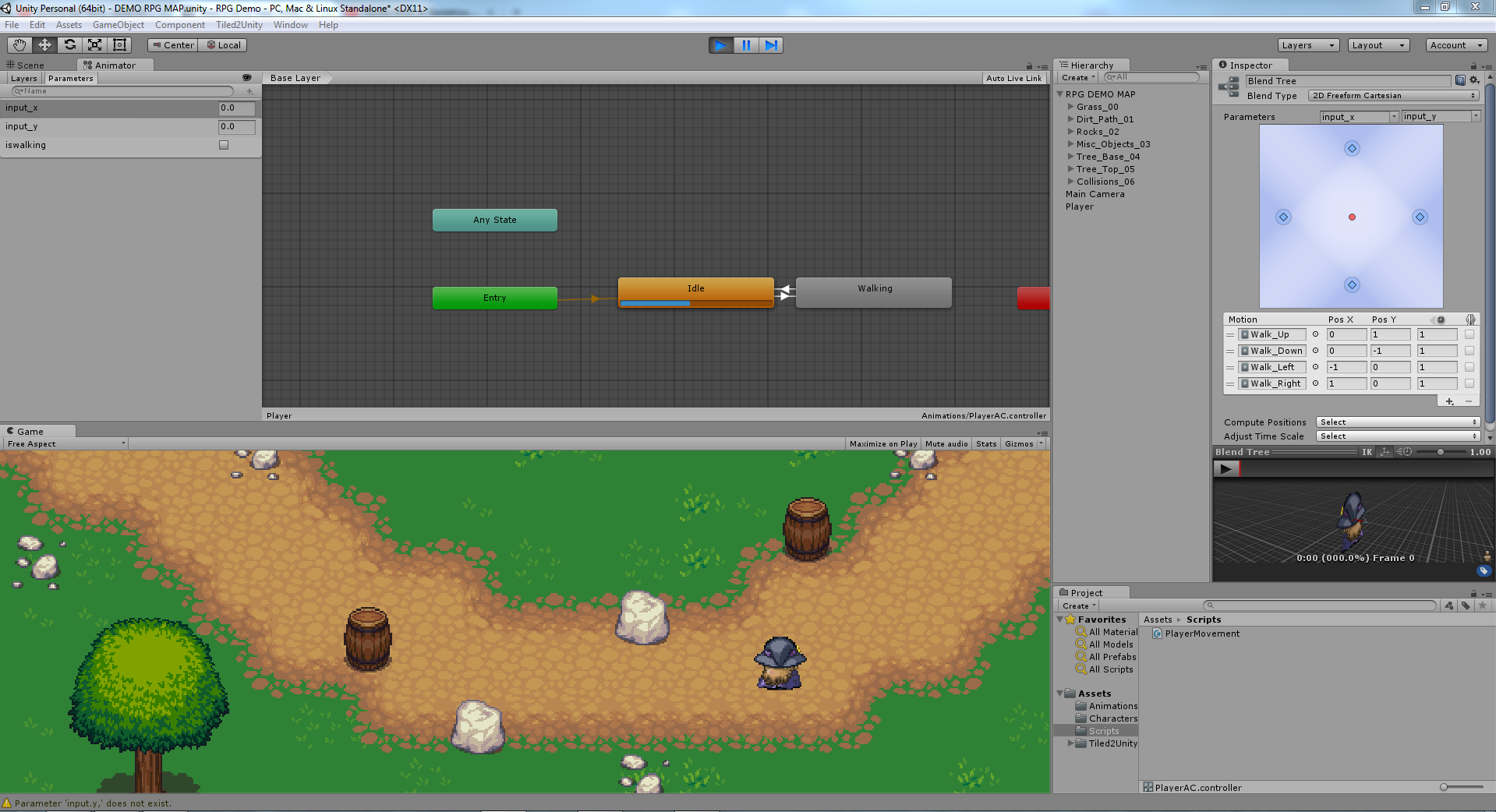Image resolution: width=1496 pixels, height=812 pixels.
Task: Open the Blend Type dropdown
Action: pos(1393,96)
